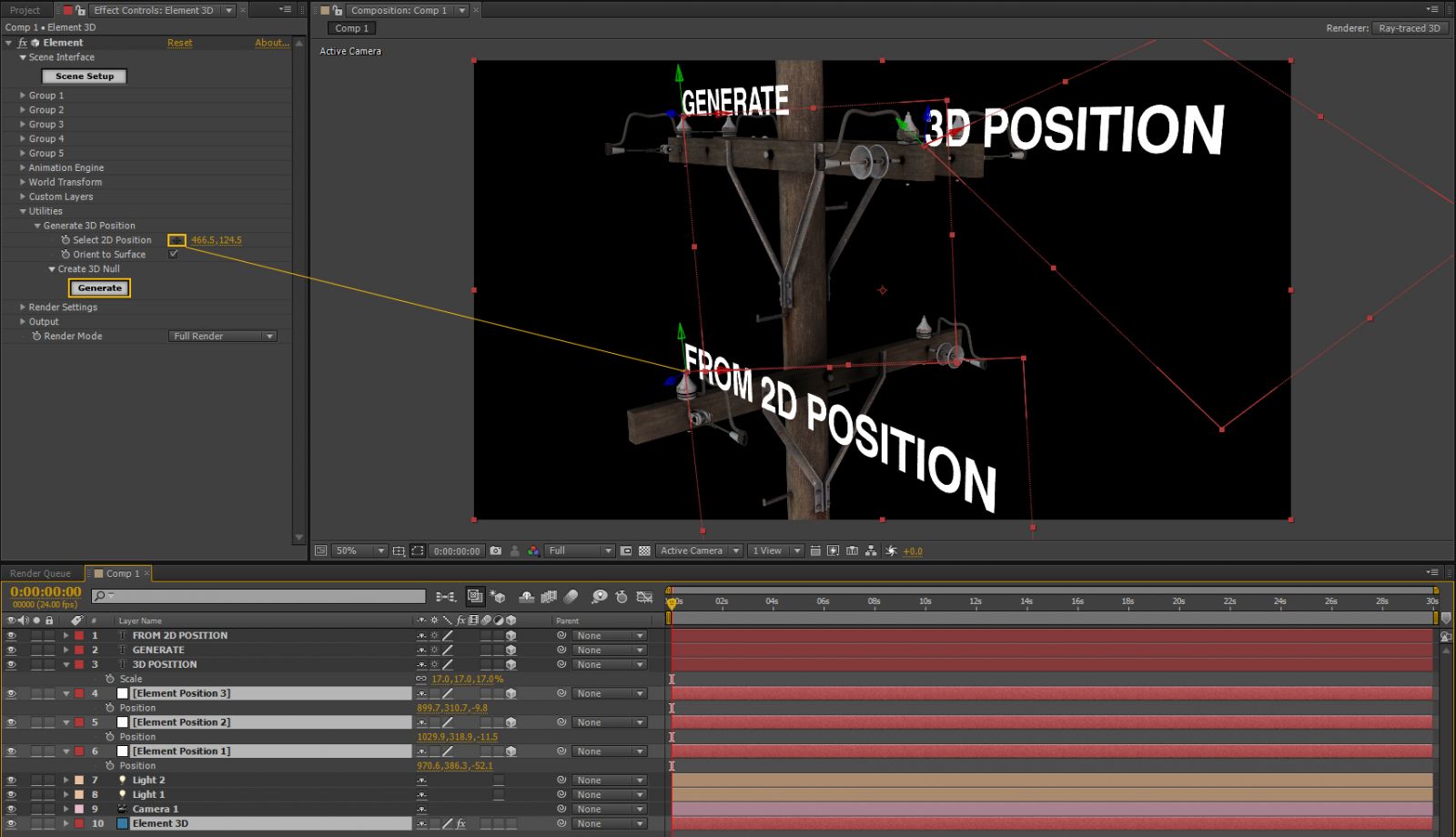The image size is (1456, 837).
Task: Click the snapshot camera icon in viewer
Action: (x=495, y=550)
